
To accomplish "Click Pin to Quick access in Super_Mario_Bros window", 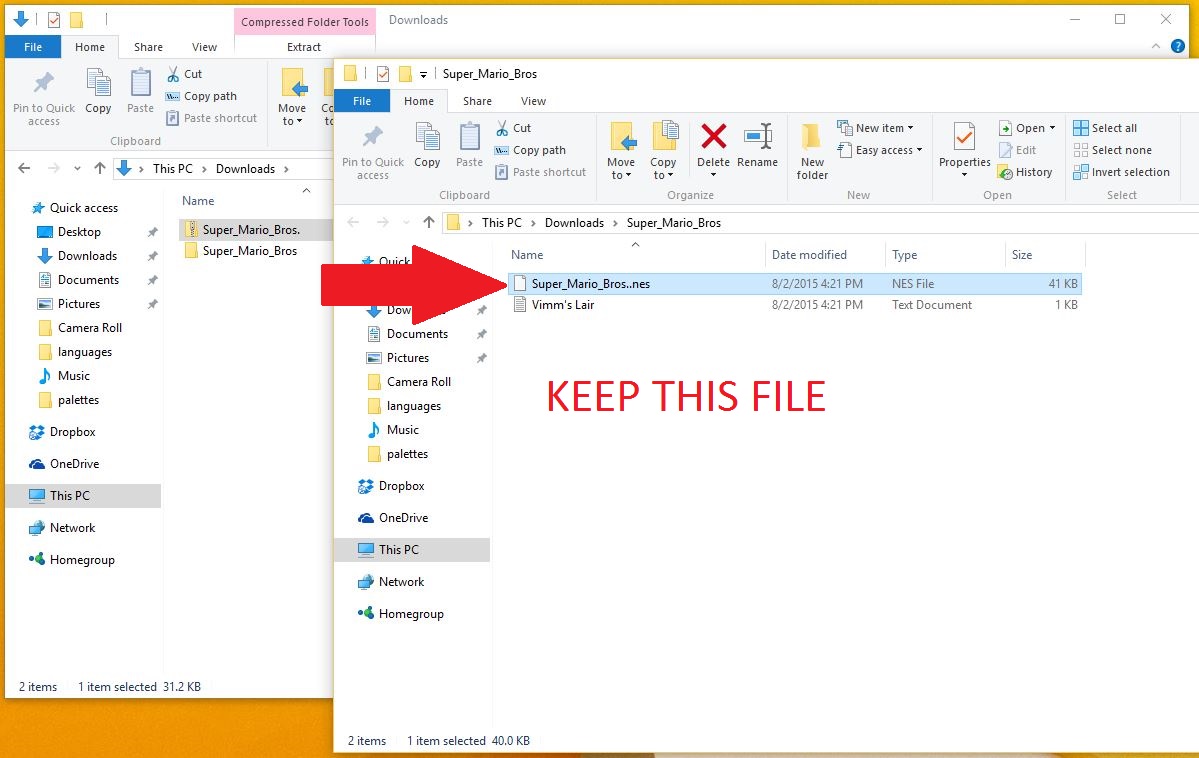I will pos(372,151).
